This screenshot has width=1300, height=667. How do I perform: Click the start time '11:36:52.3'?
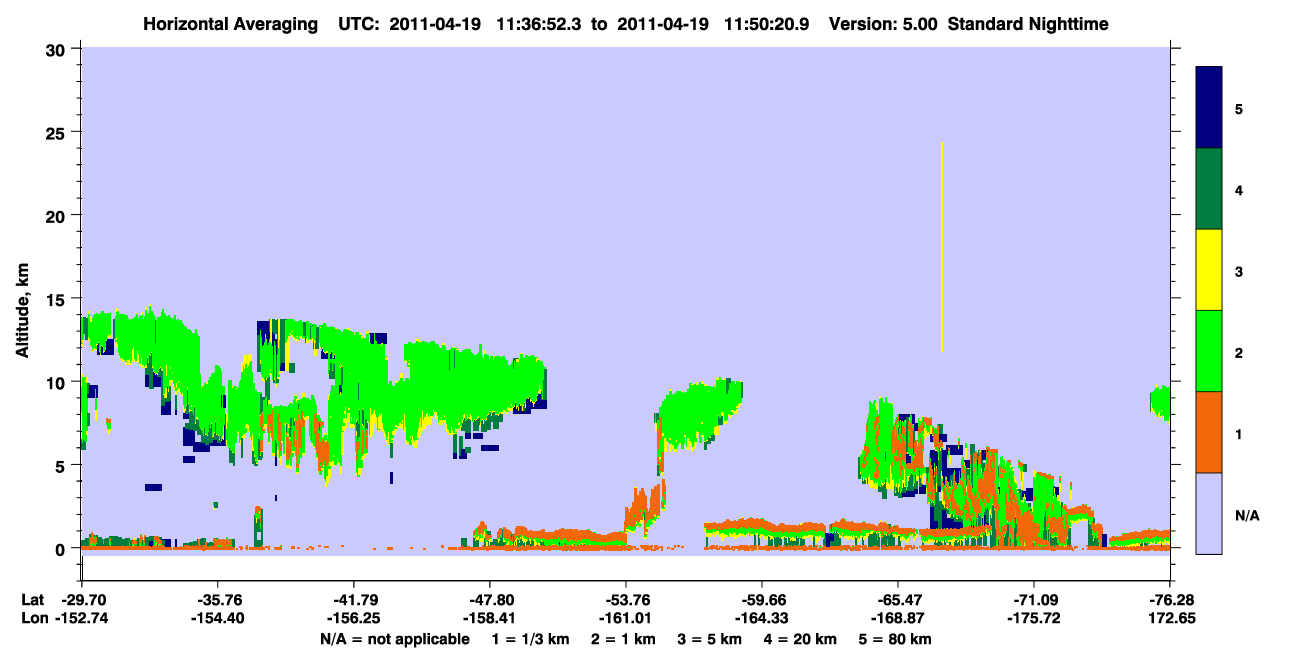(539, 23)
